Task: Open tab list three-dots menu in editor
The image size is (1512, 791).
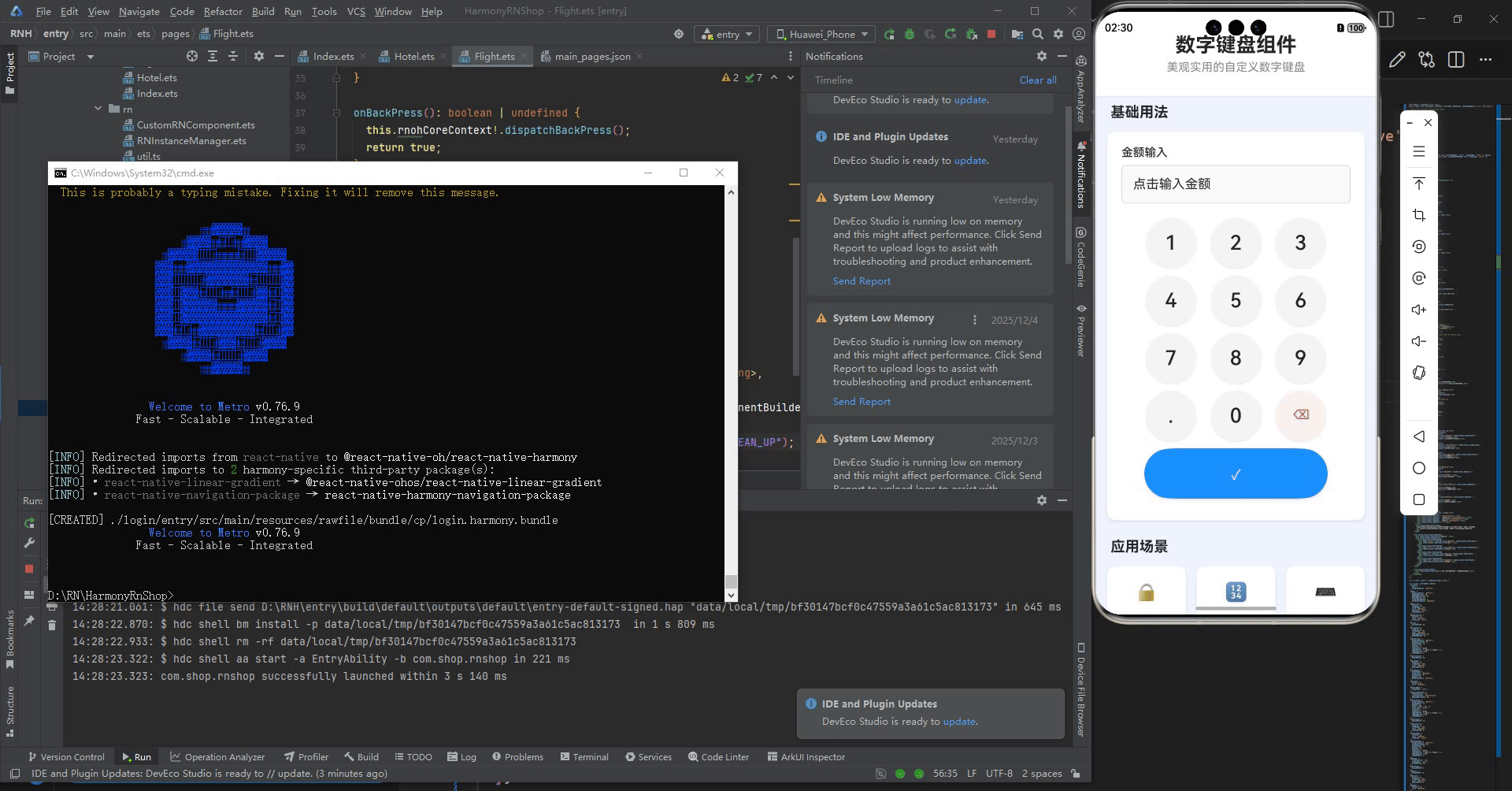Action: click(791, 56)
